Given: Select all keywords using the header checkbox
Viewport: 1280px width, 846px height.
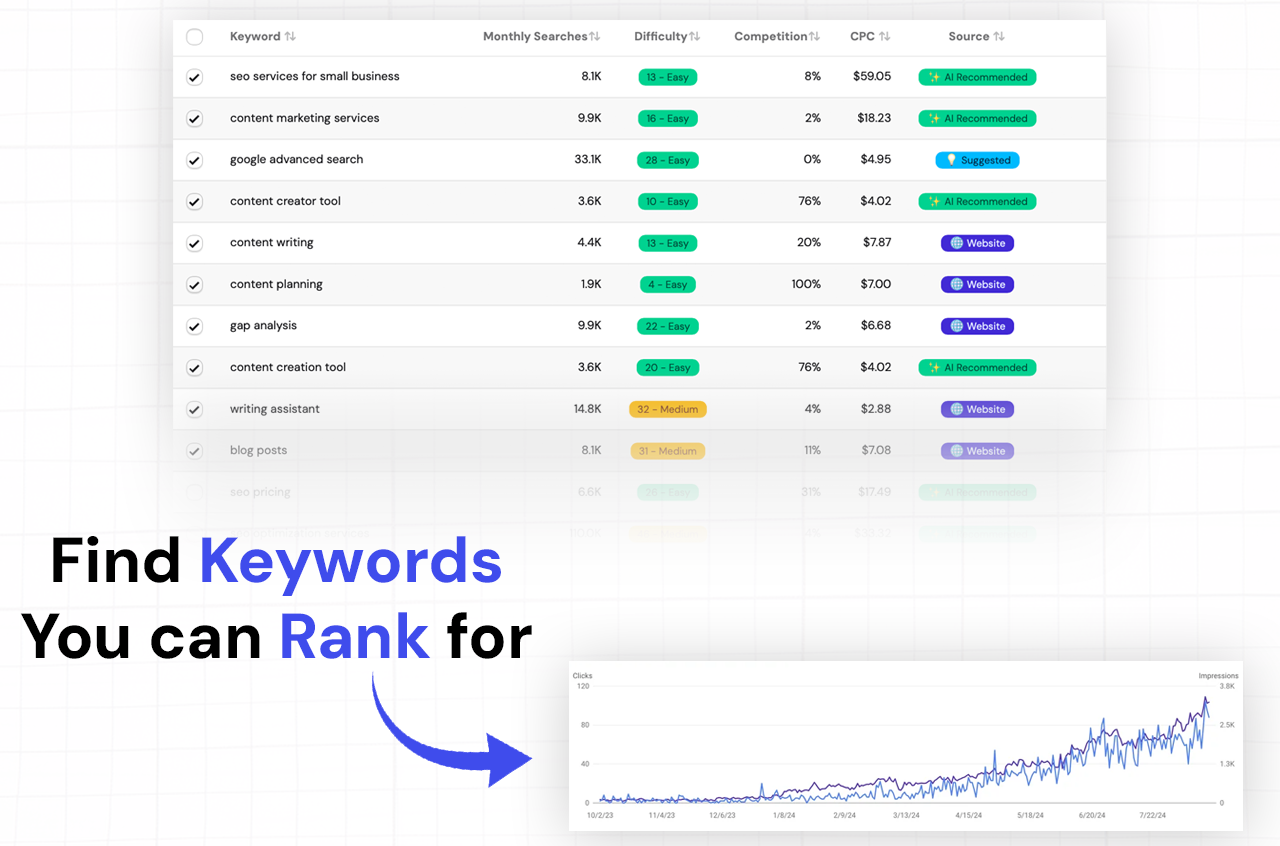Looking at the screenshot, I should [x=194, y=36].
